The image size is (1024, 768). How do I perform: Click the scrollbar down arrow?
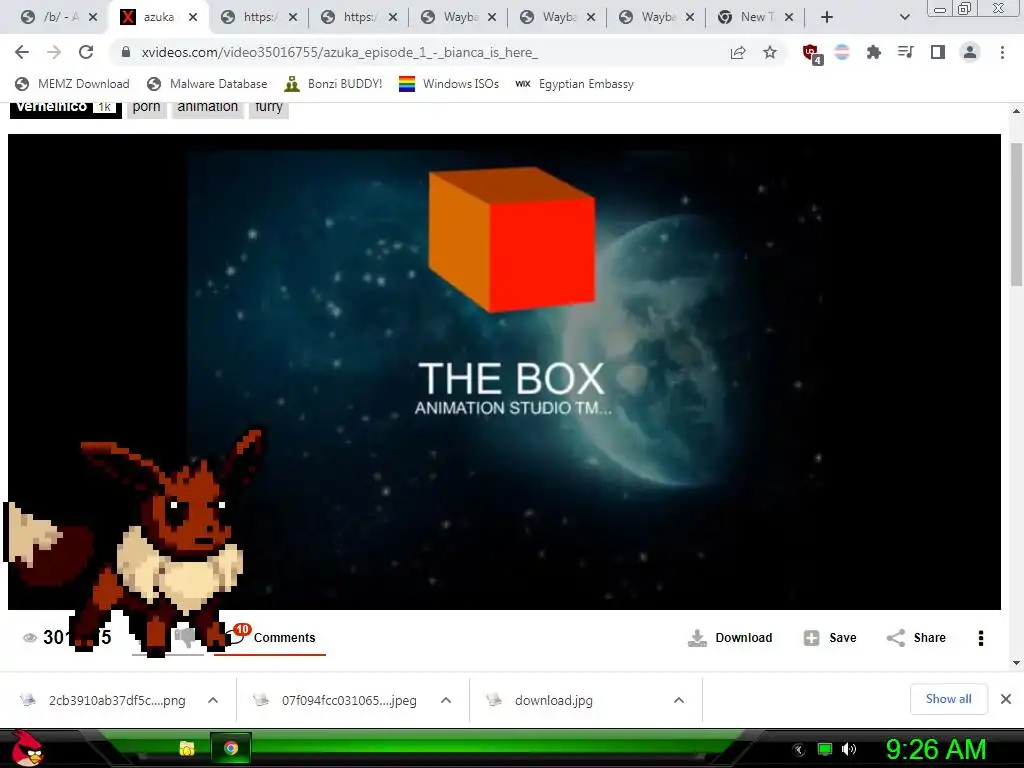pyautogui.click(x=1016, y=663)
